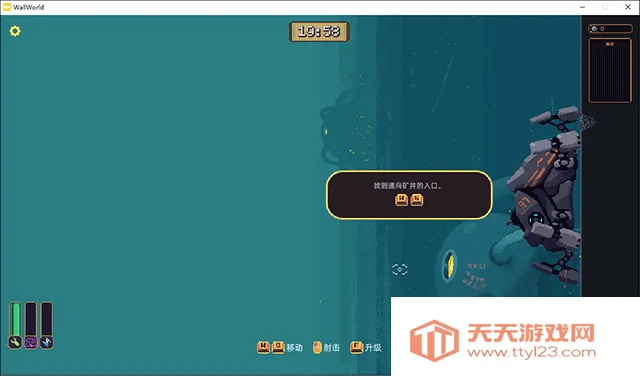Click the gauge above the lightning icon
Screen dimensions: 640x376
click(47, 319)
